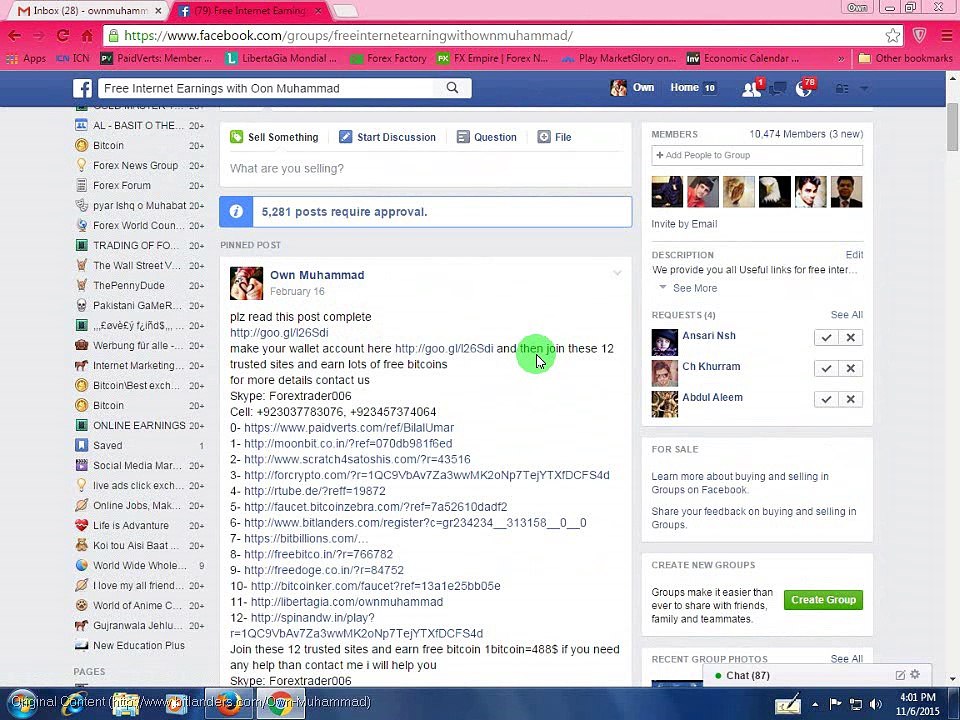960x720 pixels.
Task: Open browser home page icon
Action: pos(87,36)
